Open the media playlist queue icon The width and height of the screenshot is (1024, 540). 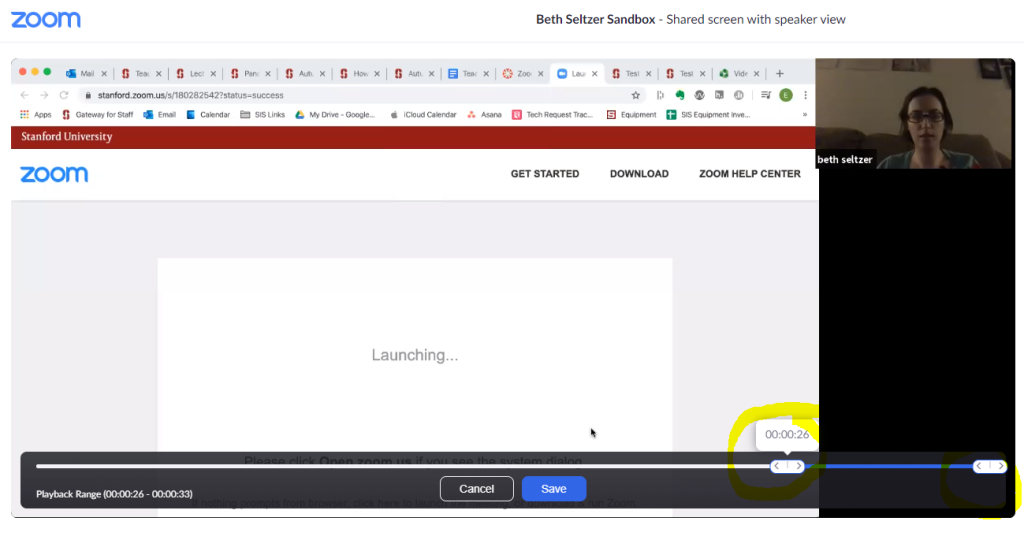765,95
